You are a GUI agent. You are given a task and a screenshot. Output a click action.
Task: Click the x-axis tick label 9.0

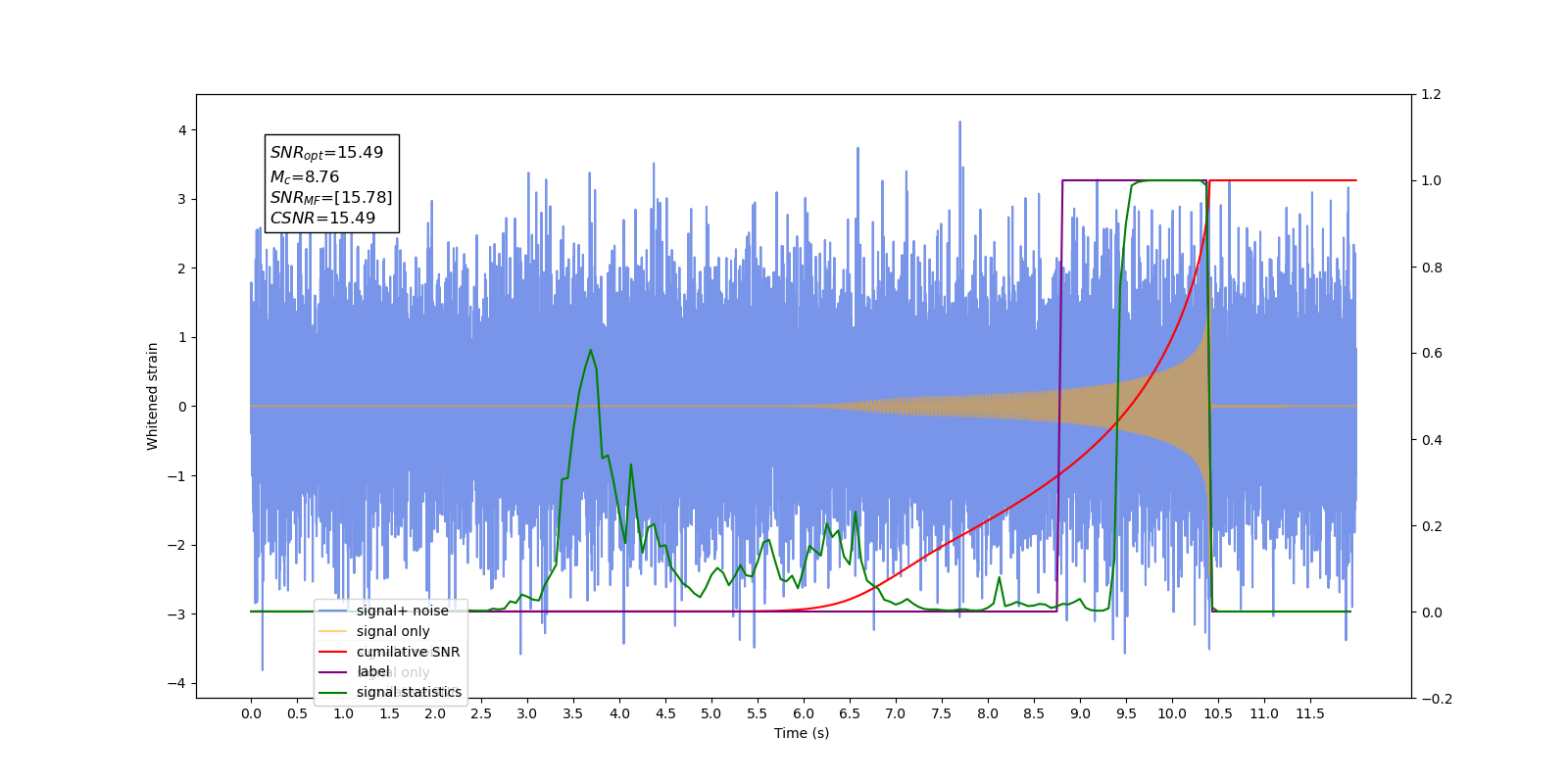[x=1080, y=713]
